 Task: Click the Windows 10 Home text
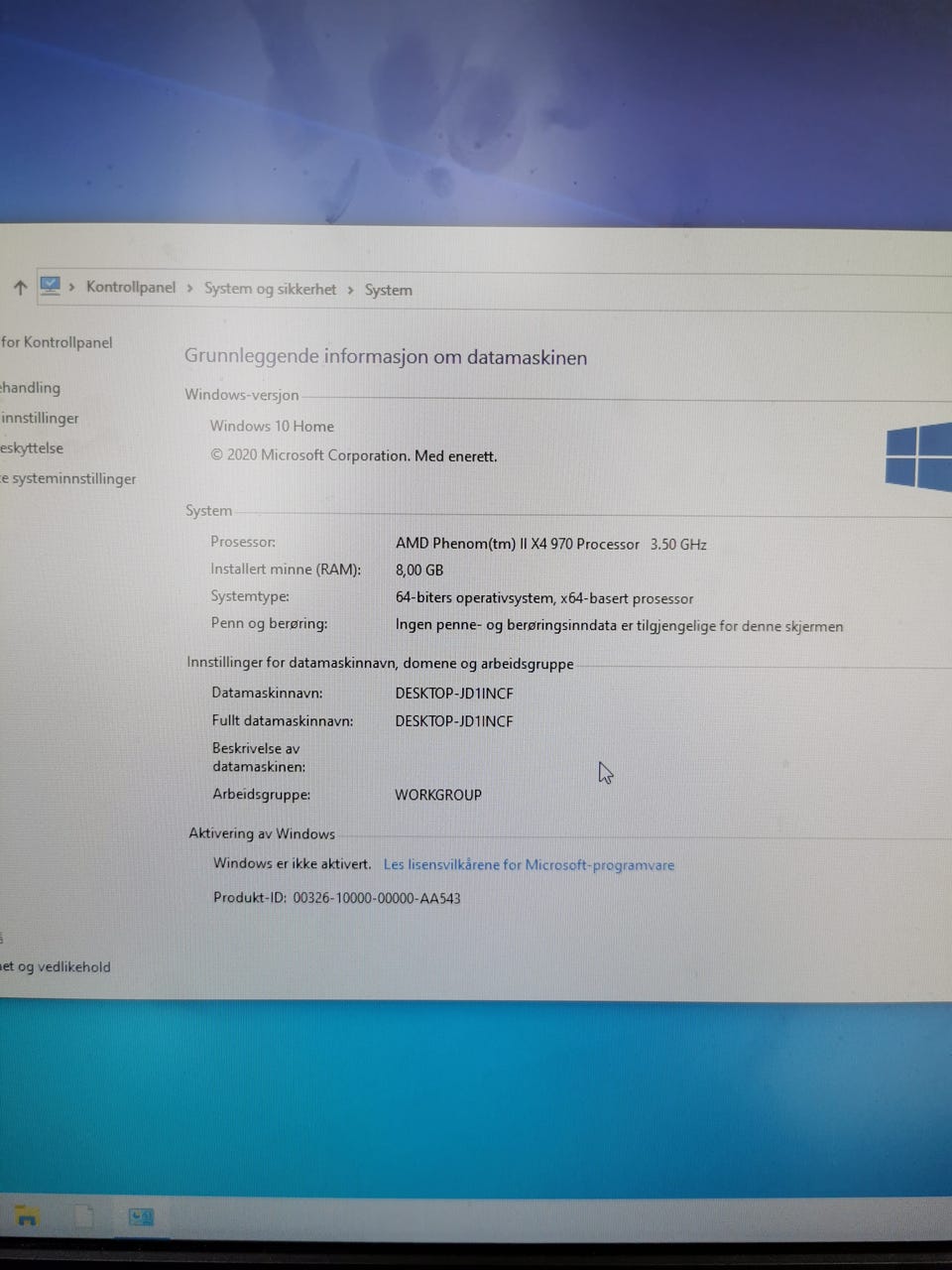[x=272, y=427]
